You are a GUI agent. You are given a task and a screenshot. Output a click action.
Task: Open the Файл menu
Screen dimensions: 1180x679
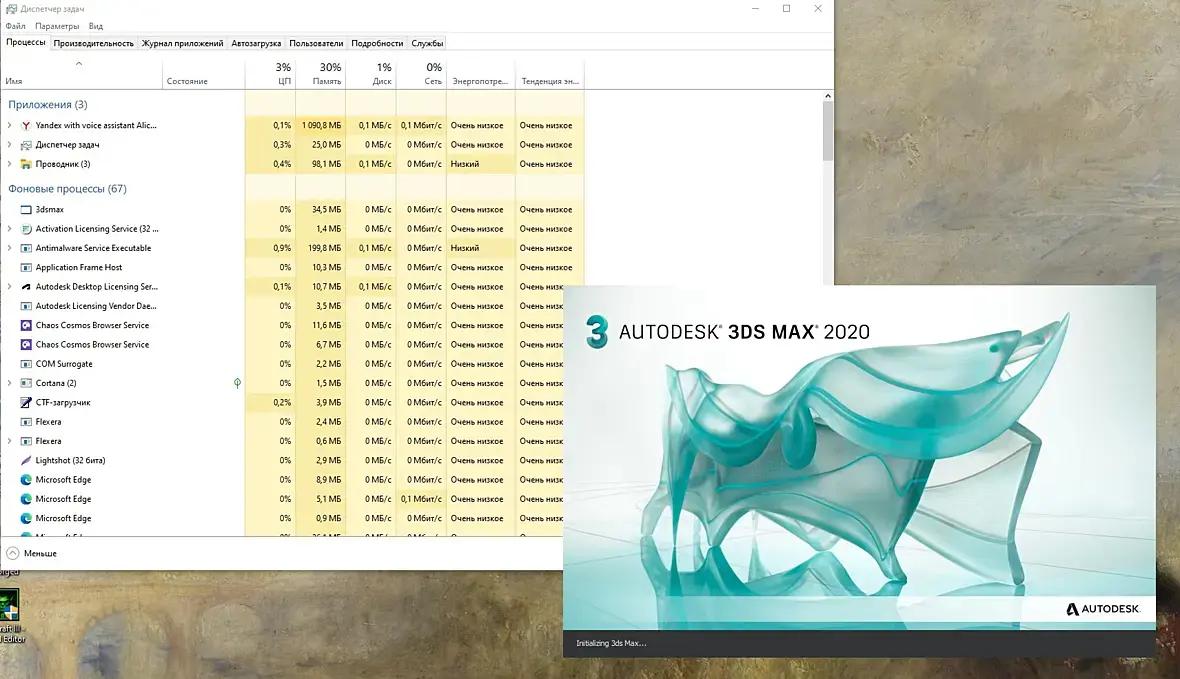(15, 26)
